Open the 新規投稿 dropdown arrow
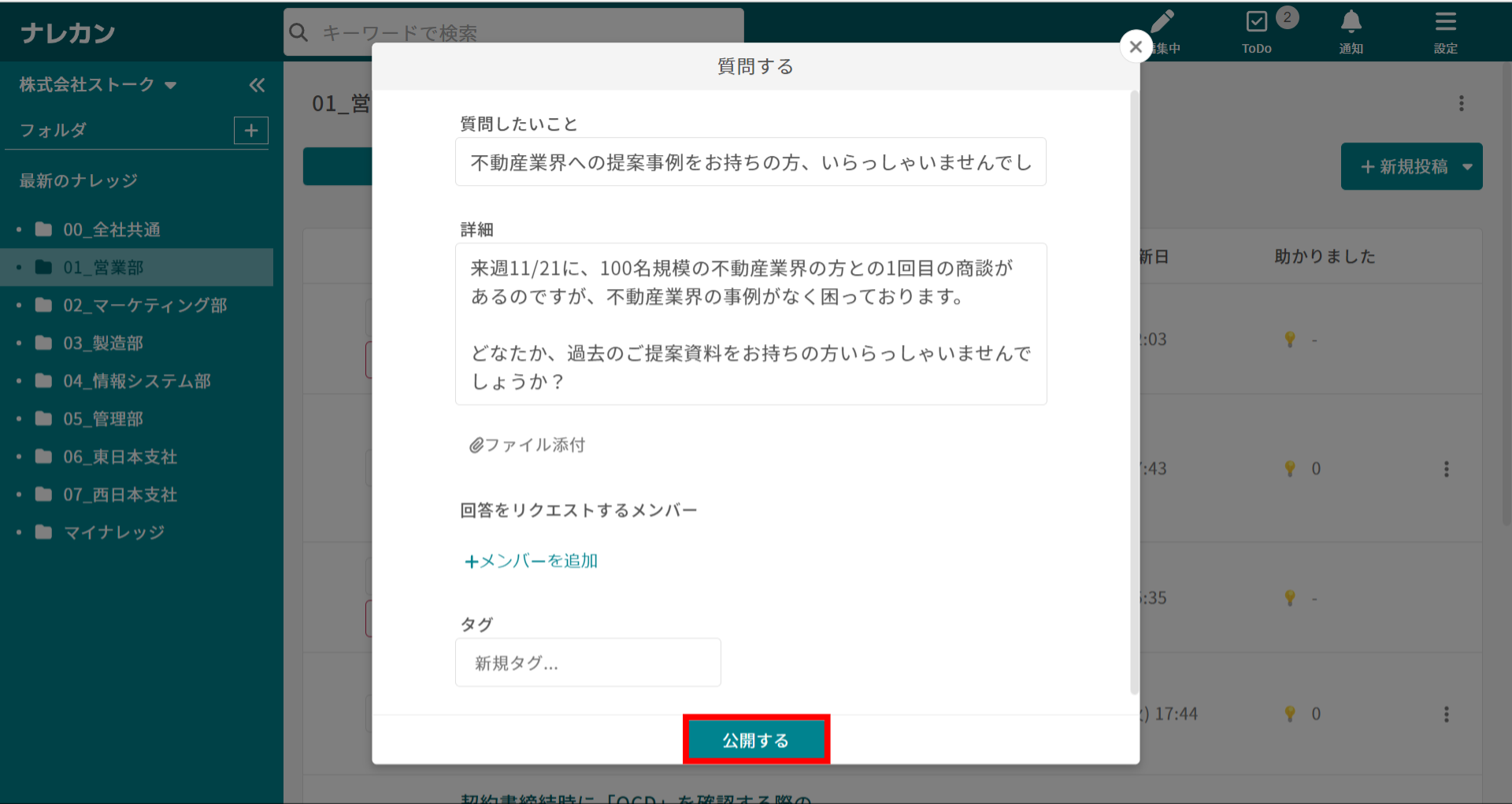This screenshot has width=1512, height=804. tap(1467, 167)
